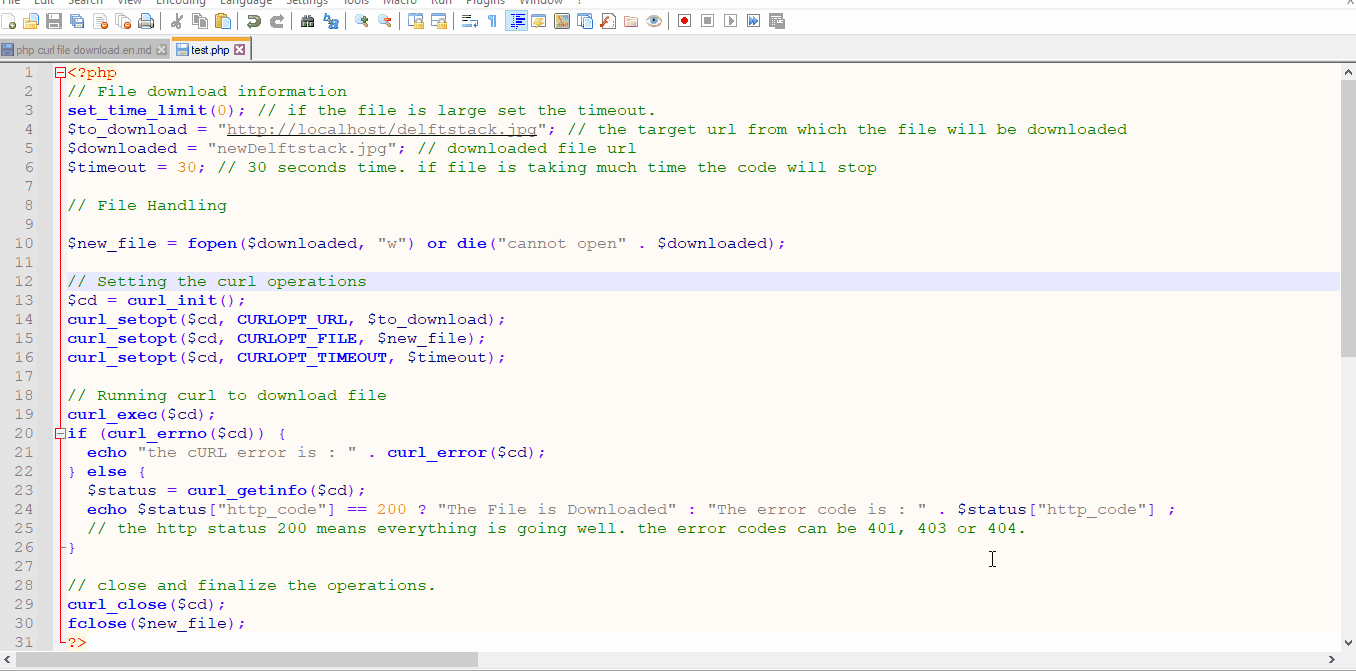Click "fclose" on line 30
Screen dimensions: 1356x671
tap(97, 623)
